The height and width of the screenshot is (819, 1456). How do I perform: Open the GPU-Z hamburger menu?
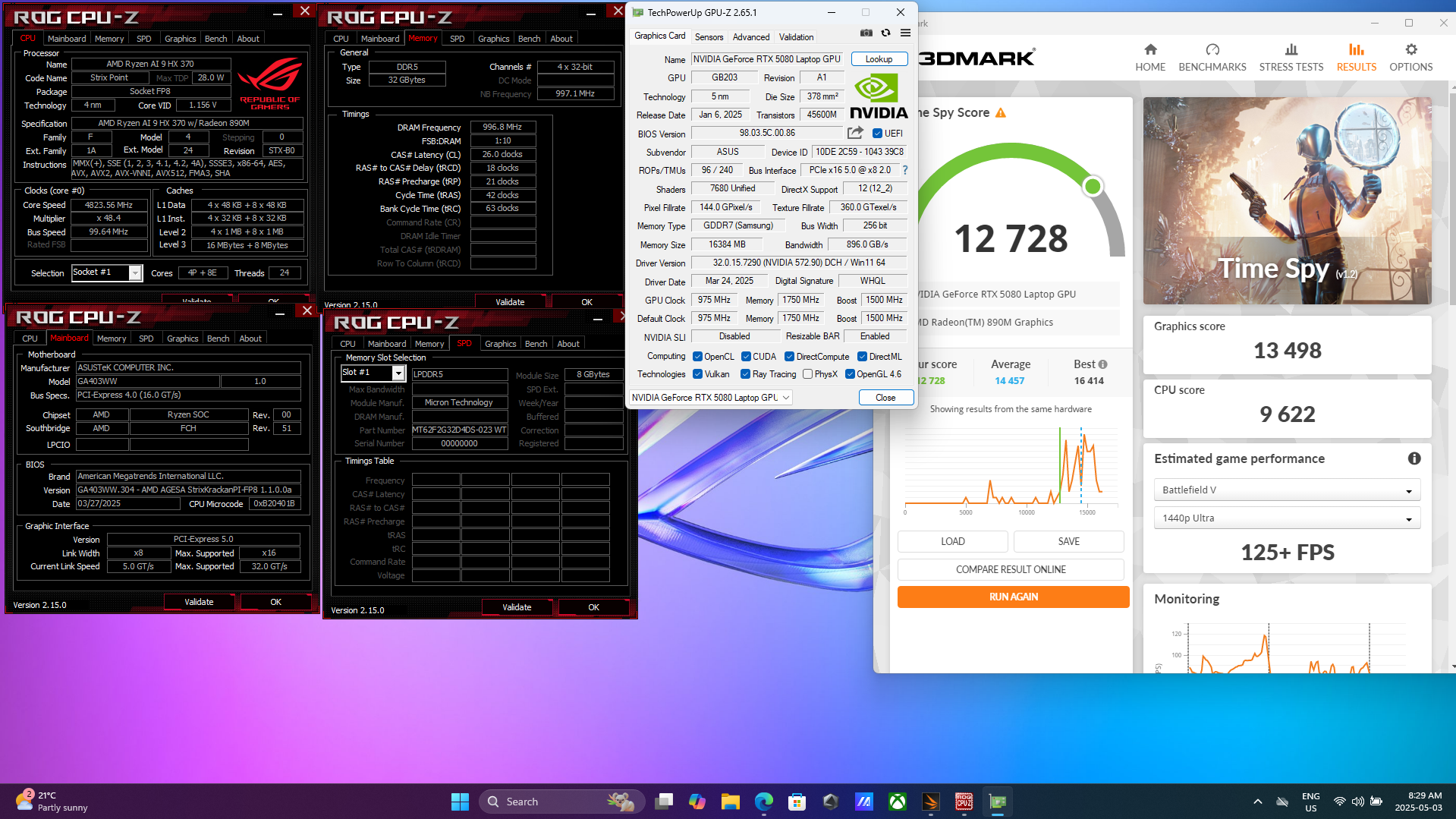pyautogui.click(x=905, y=33)
